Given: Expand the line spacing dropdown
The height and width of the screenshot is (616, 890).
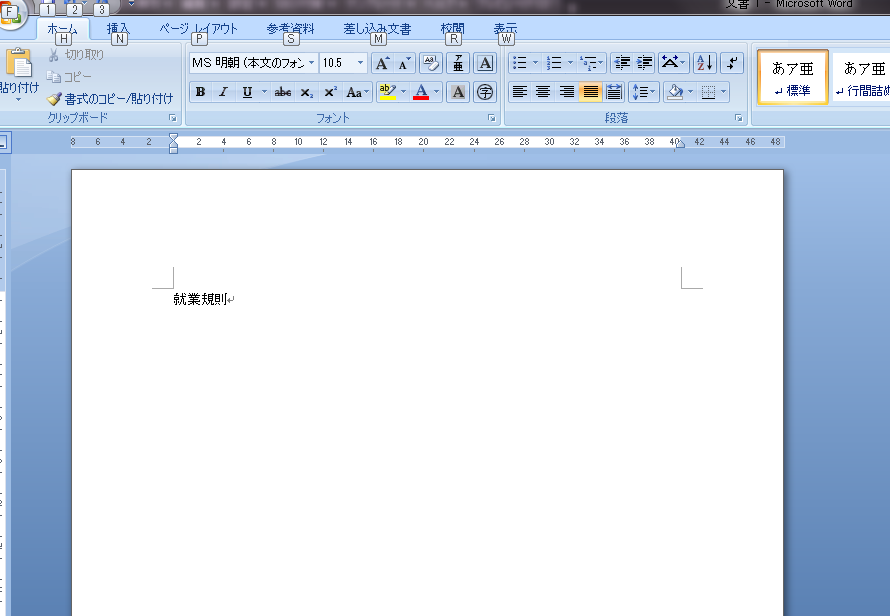Looking at the screenshot, I should 653,92.
